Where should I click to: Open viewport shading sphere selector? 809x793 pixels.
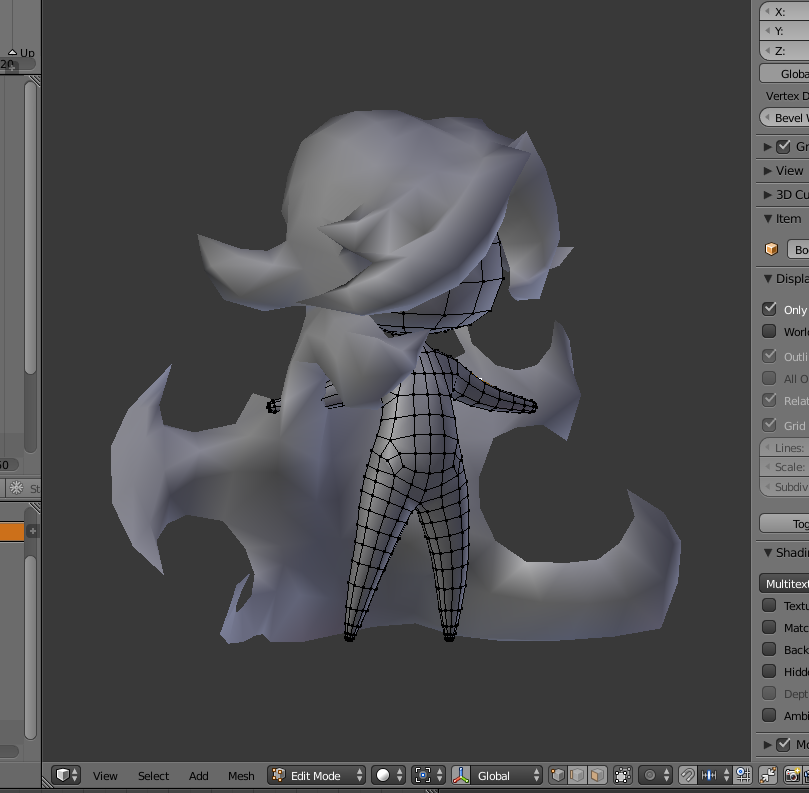389,775
